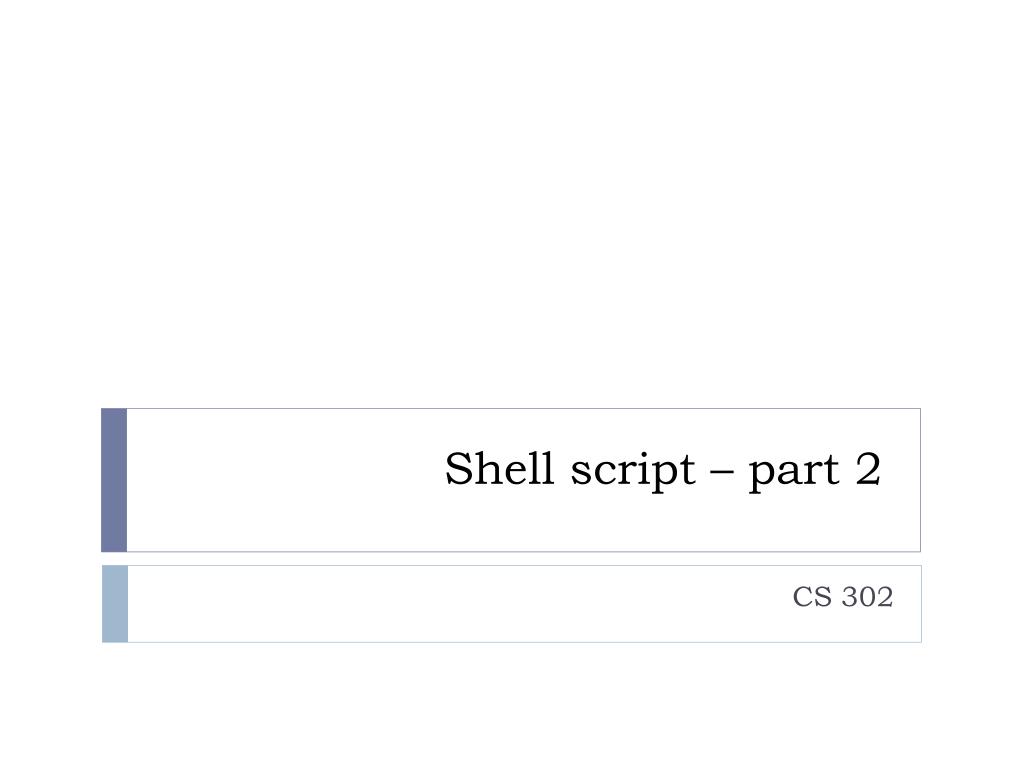The image size is (1024, 768).
Task: Click the number '302' in the subtitle
Action: point(867,597)
